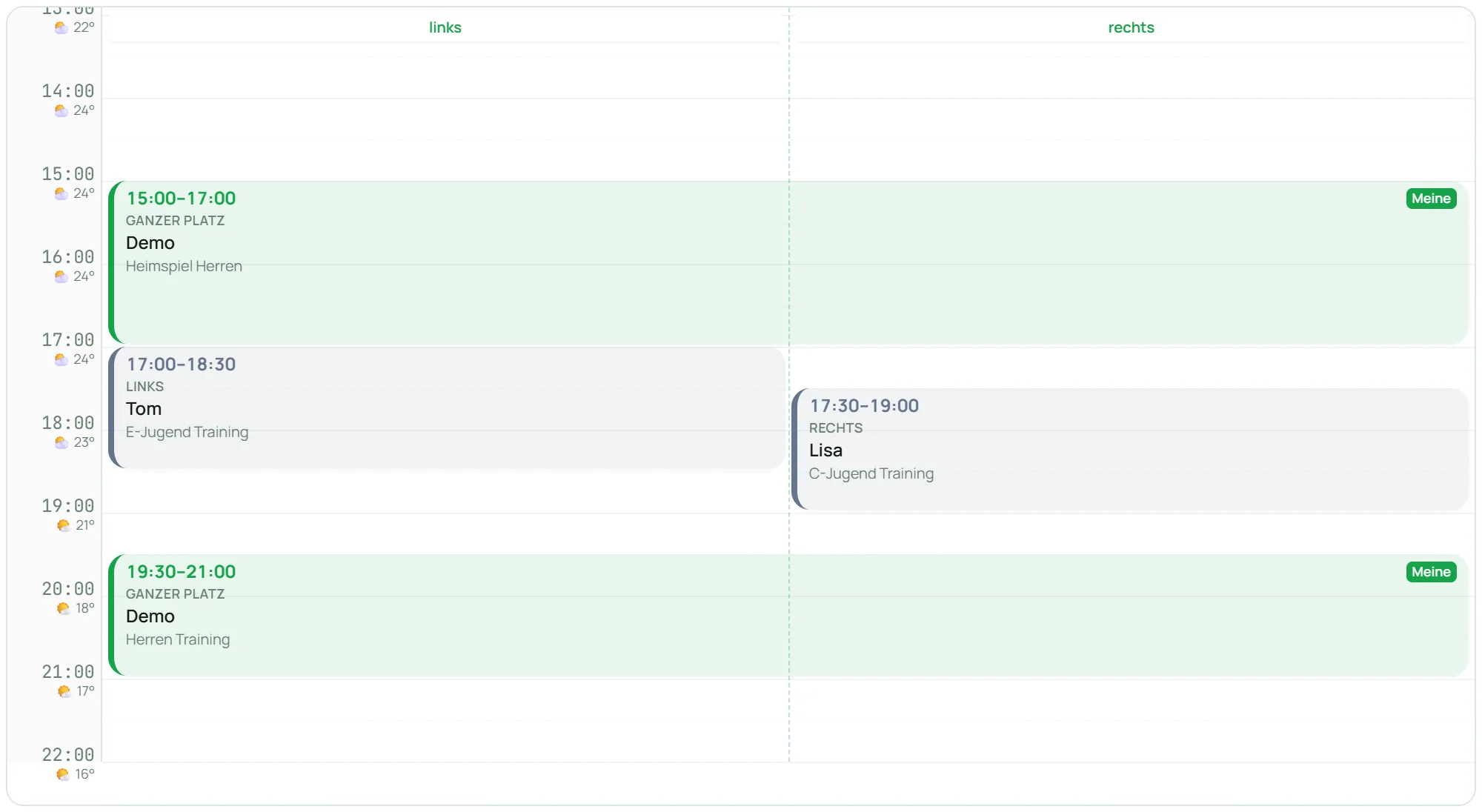Click the 20:00 time label
1482x812 pixels.
68,589
